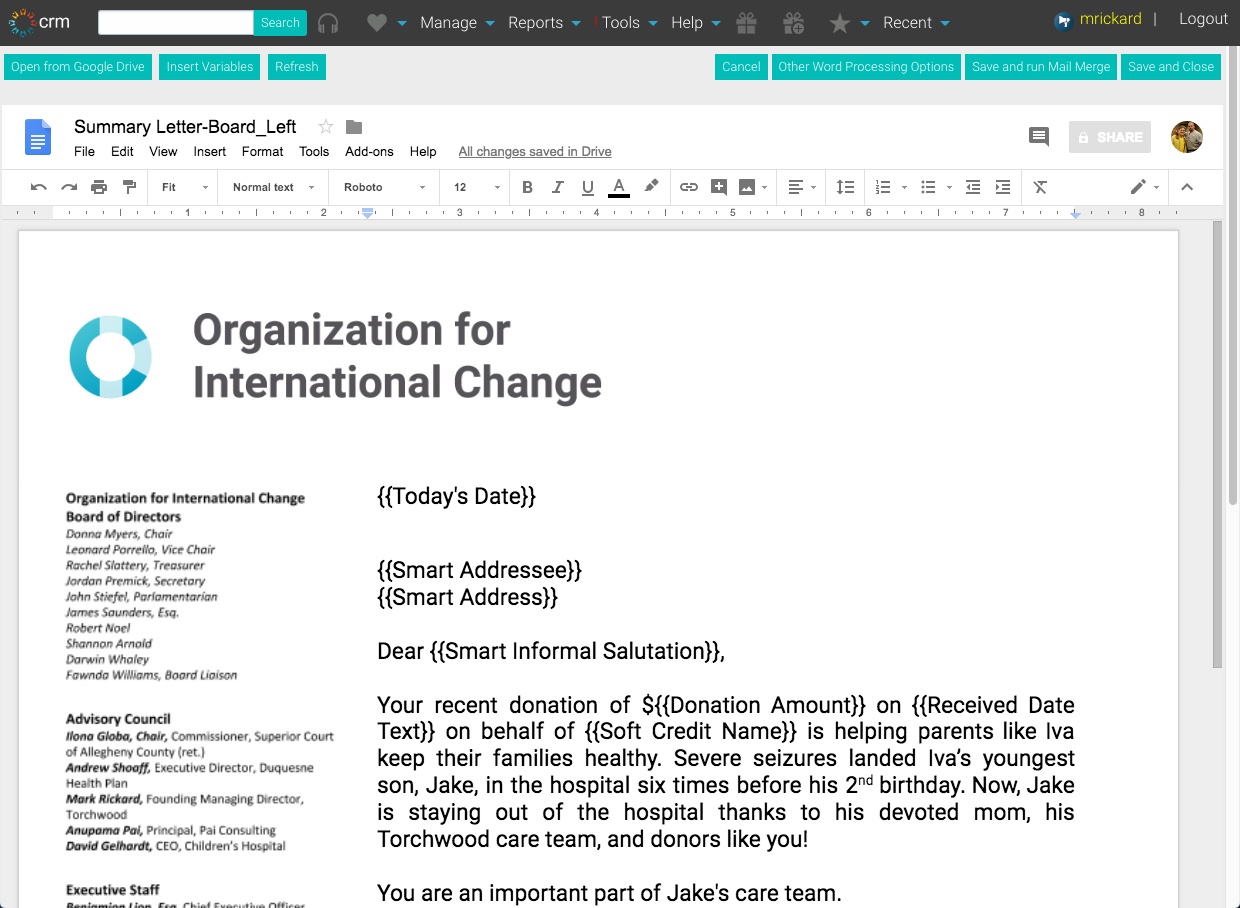Move document using folder icon
This screenshot has width=1240, height=908.
(354, 126)
